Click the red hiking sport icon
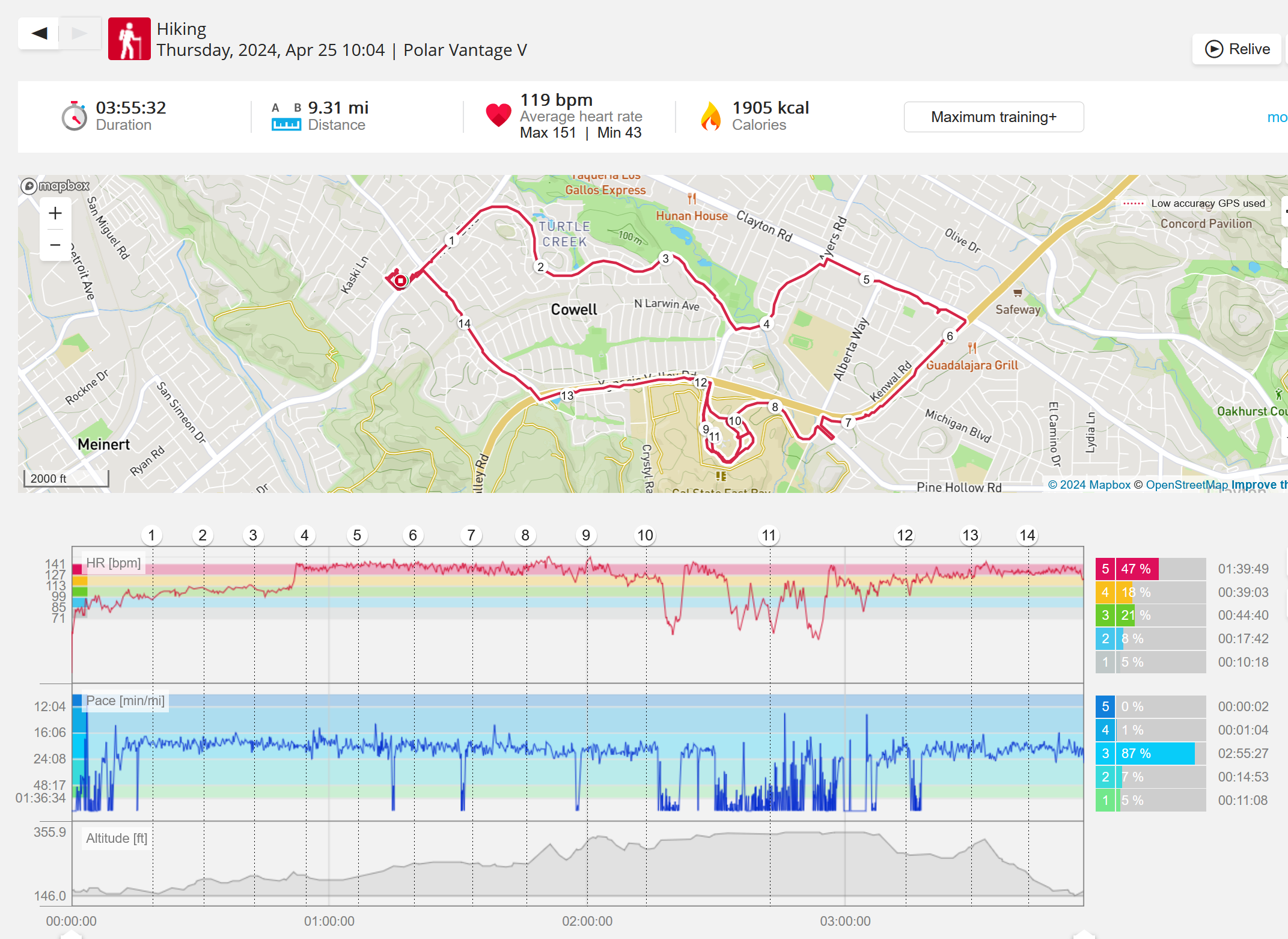The width and height of the screenshot is (1288, 939). (129, 39)
